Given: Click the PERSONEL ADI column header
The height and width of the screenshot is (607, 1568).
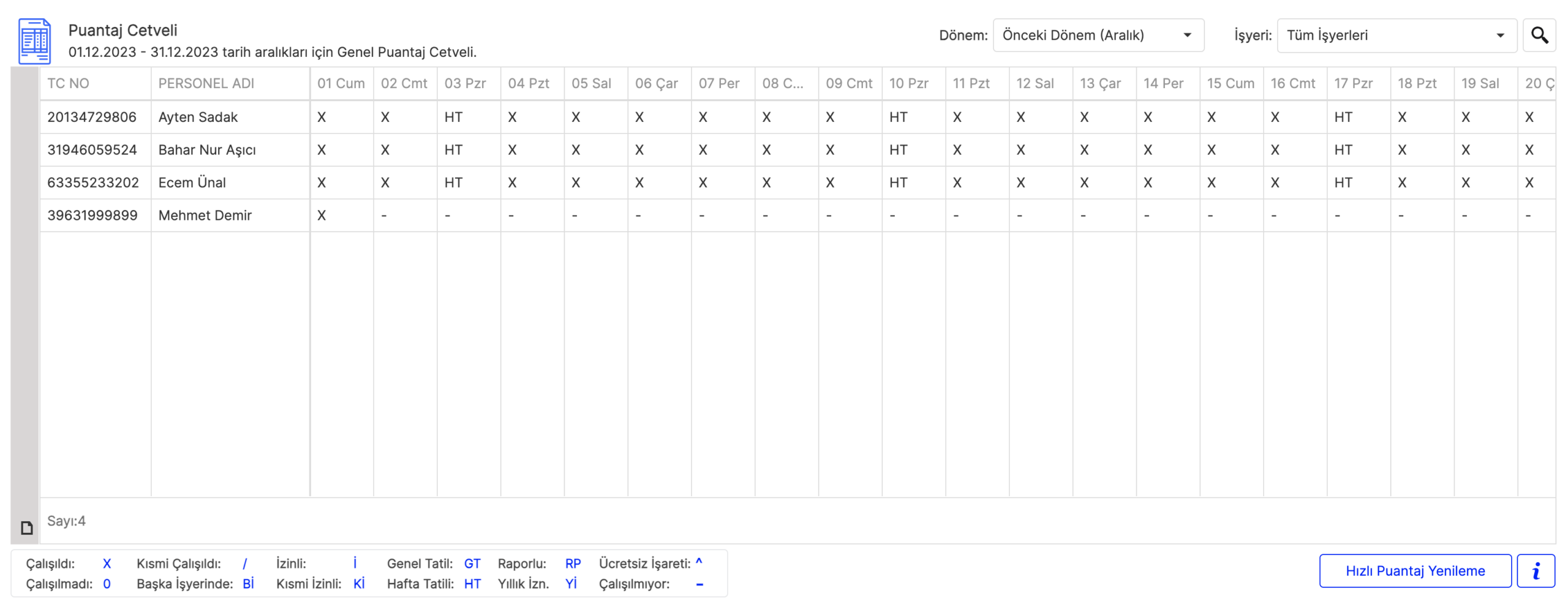Looking at the screenshot, I should click(x=206, y=83).
